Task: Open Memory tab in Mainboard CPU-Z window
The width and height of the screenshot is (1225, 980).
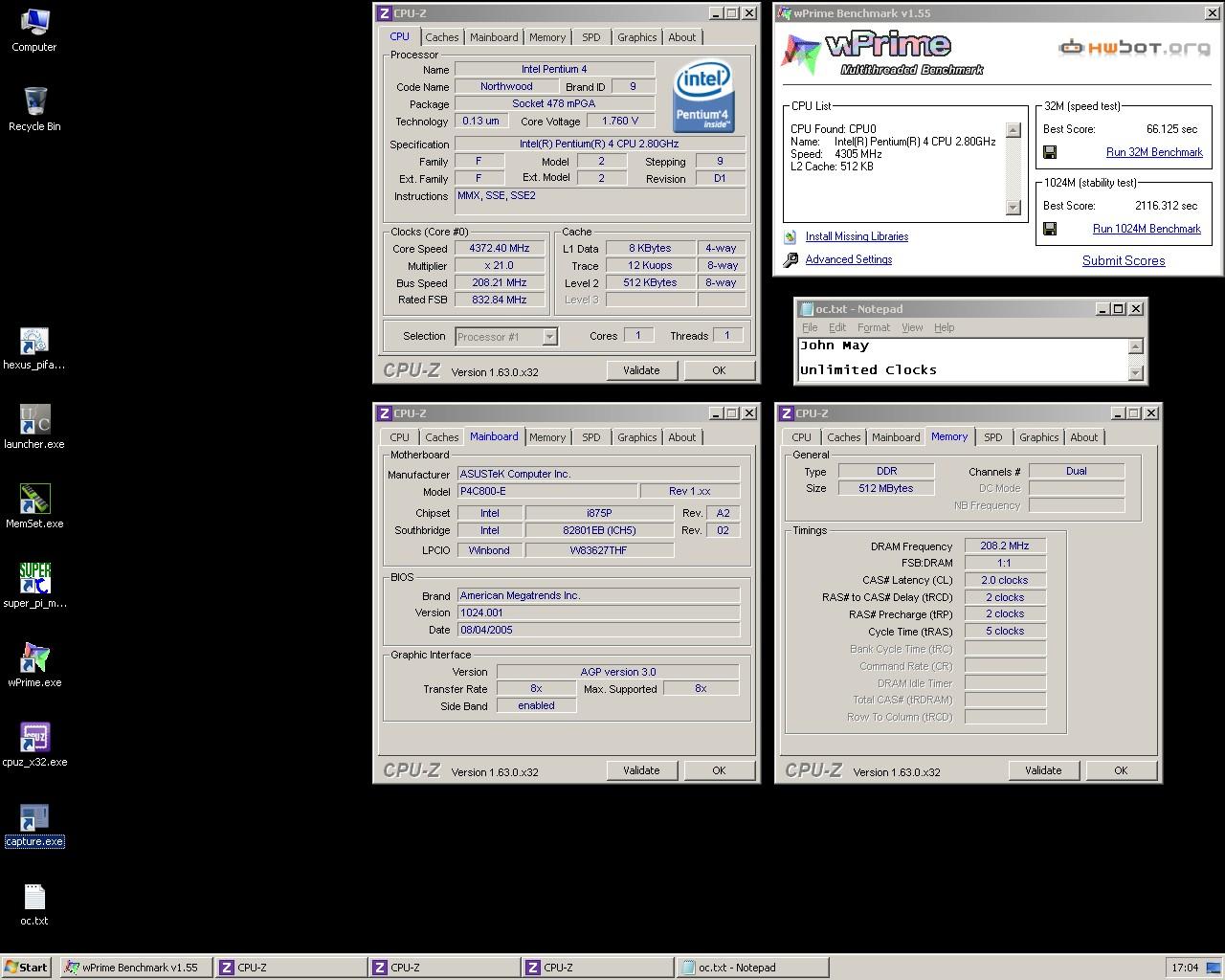Action: point(547,437)
